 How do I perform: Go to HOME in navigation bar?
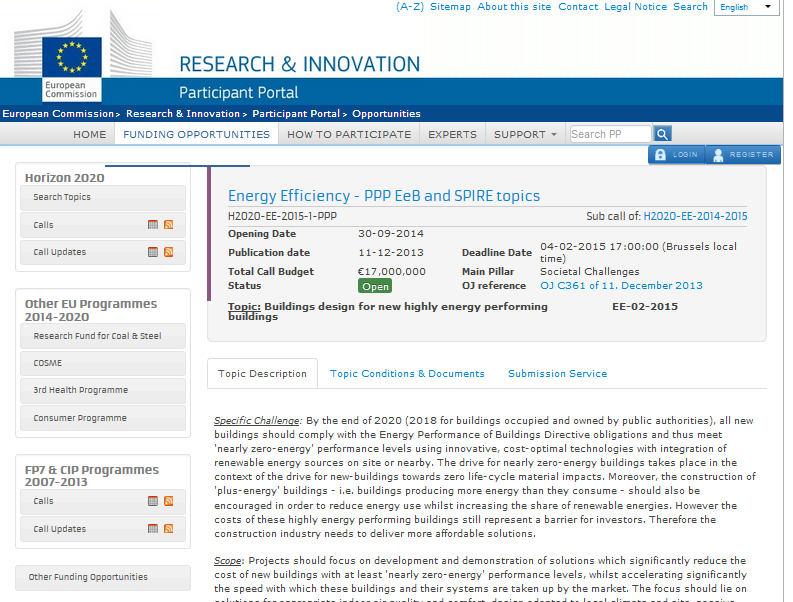tap(90, 135)
